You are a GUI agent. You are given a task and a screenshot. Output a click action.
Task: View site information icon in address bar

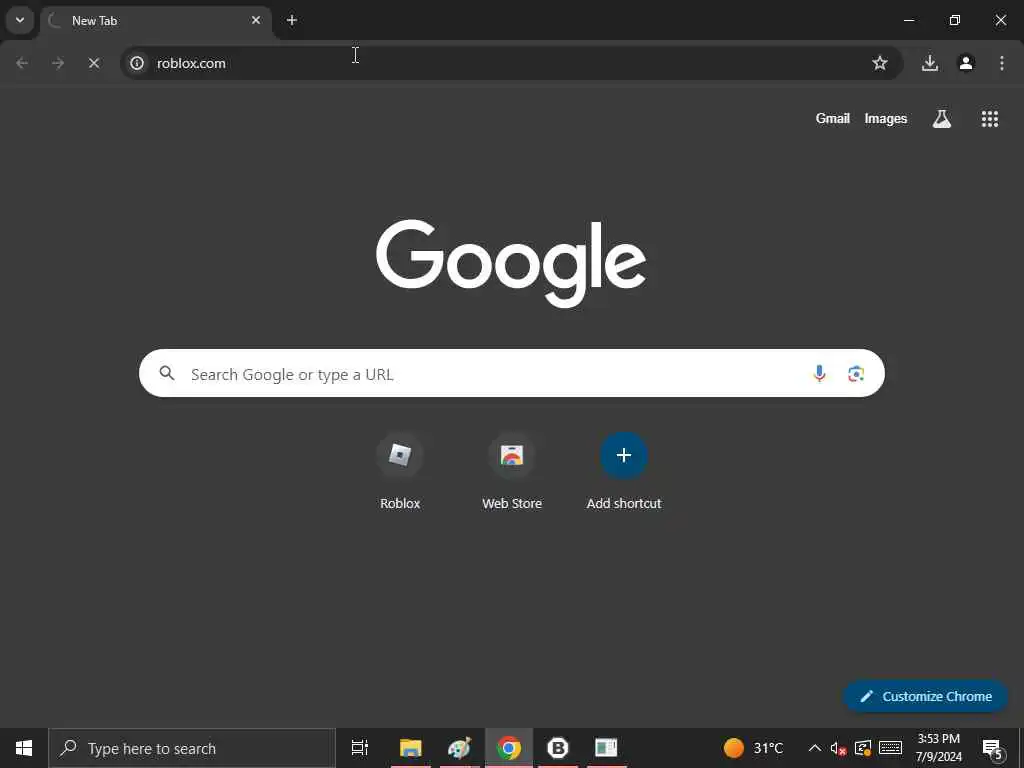point(136,63)
